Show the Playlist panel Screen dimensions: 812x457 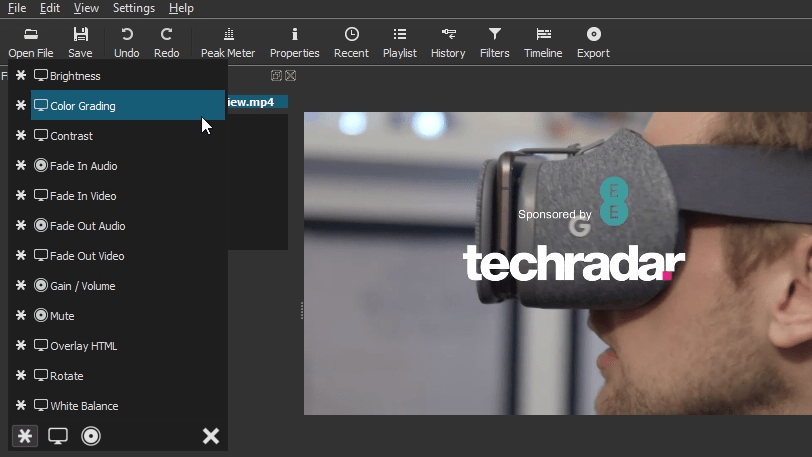pyautogui.click(x=399, y=42)
